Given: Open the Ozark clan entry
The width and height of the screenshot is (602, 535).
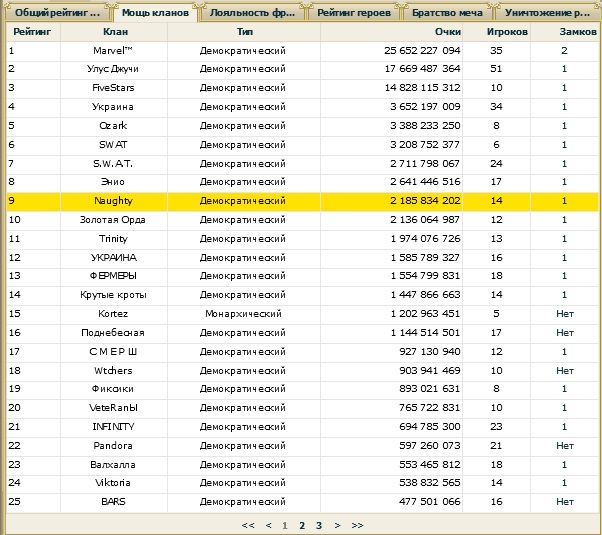Looking at the screenshot, I should [113, 126].
